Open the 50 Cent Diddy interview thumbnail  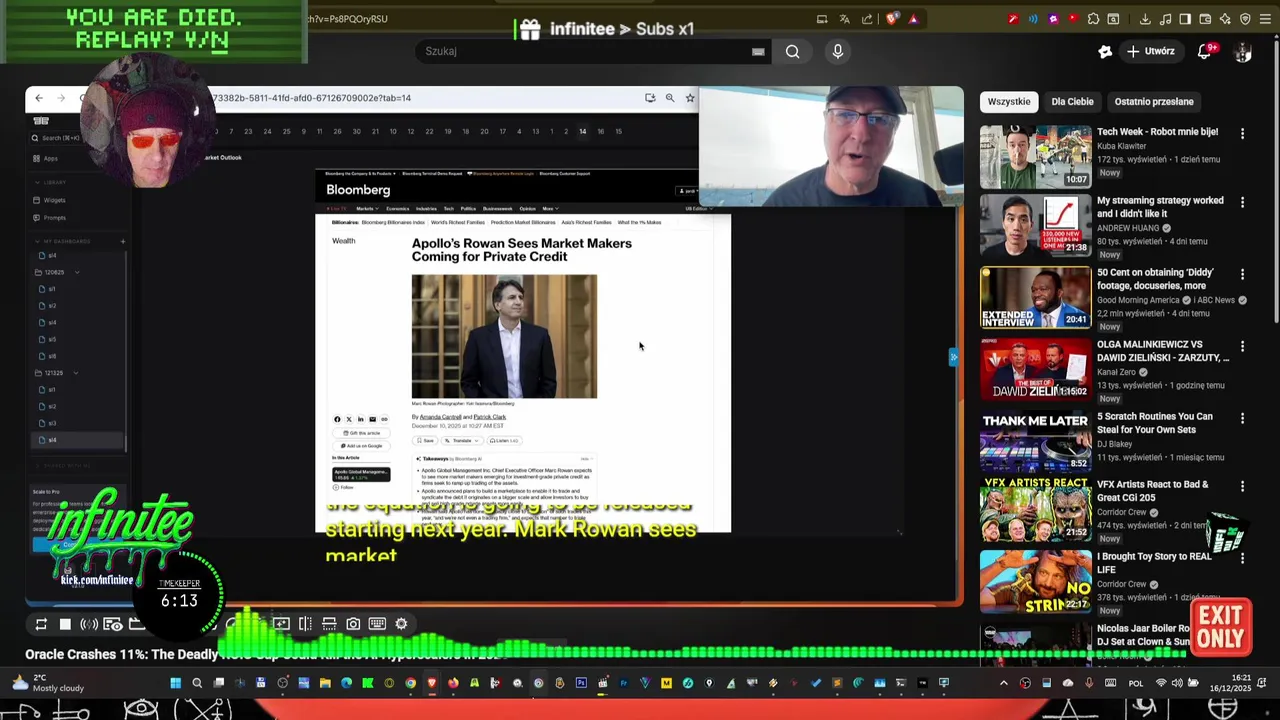[1035, 297]
